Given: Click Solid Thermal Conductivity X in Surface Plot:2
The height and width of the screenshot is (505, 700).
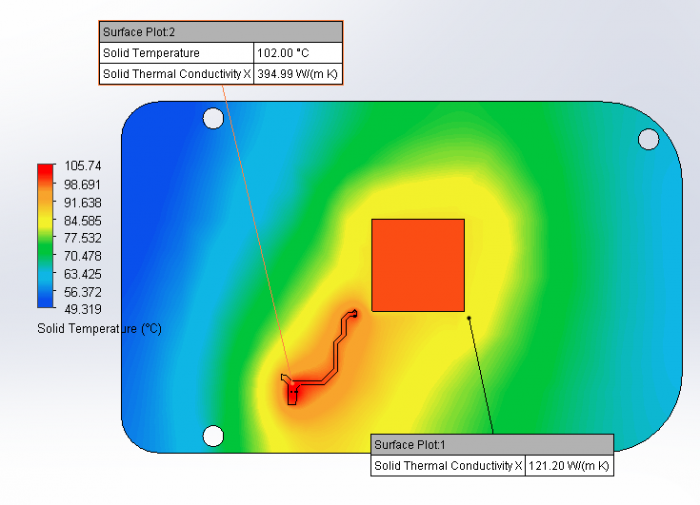Looking at the screenshot, I should [x=177, y=74].
